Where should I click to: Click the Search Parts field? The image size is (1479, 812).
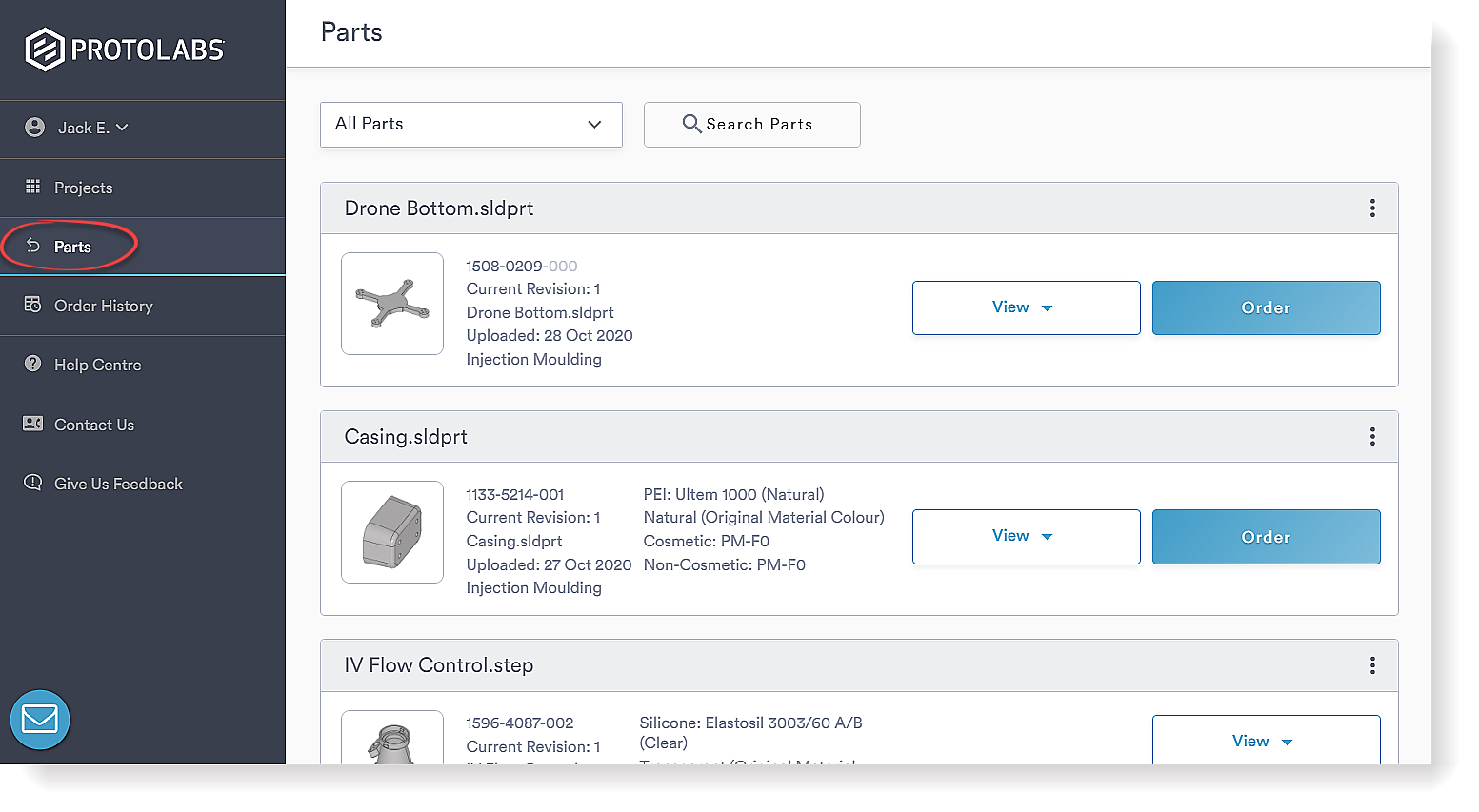(752, 125)
